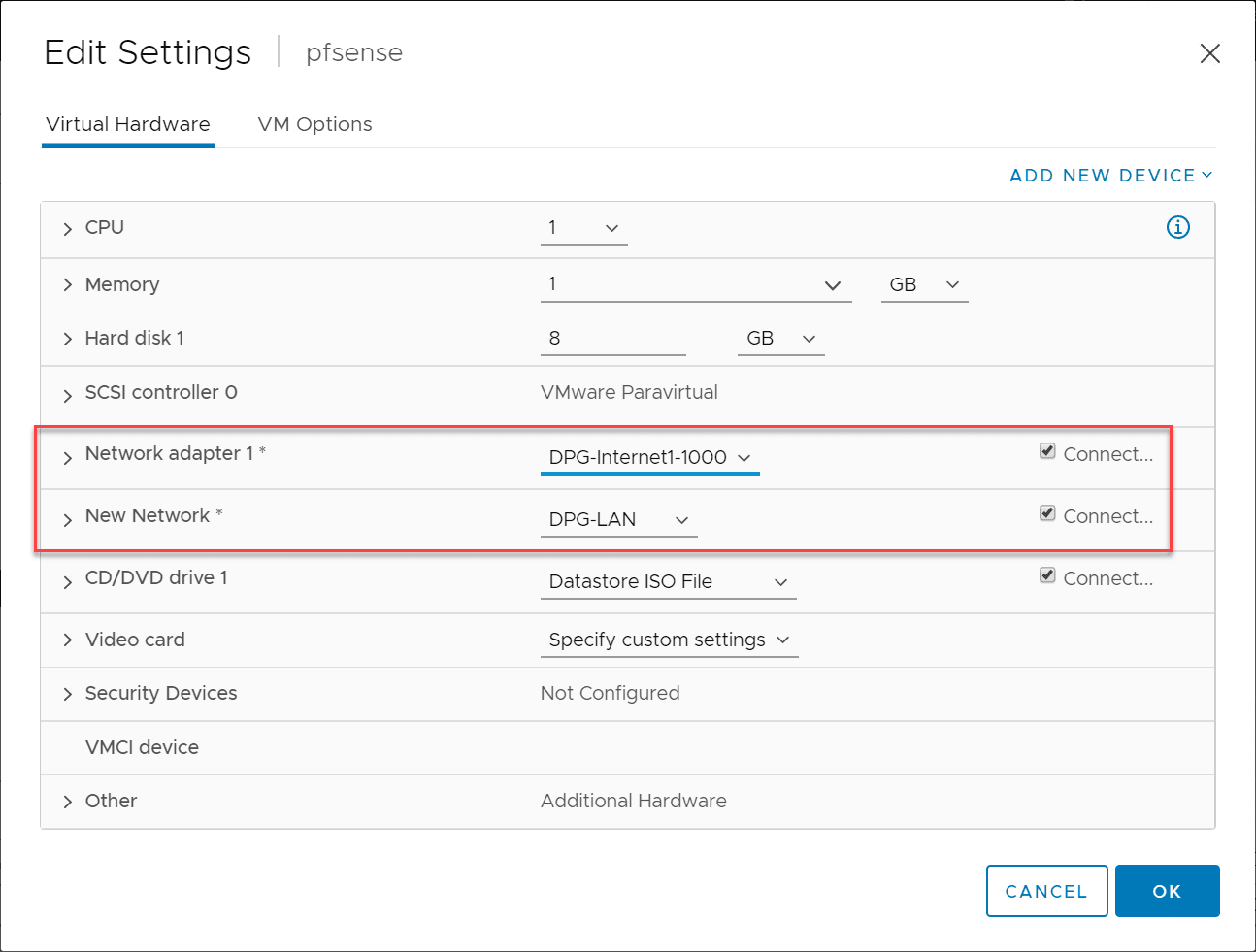
Task: Expand the Video card section
Action: [68, 640]
